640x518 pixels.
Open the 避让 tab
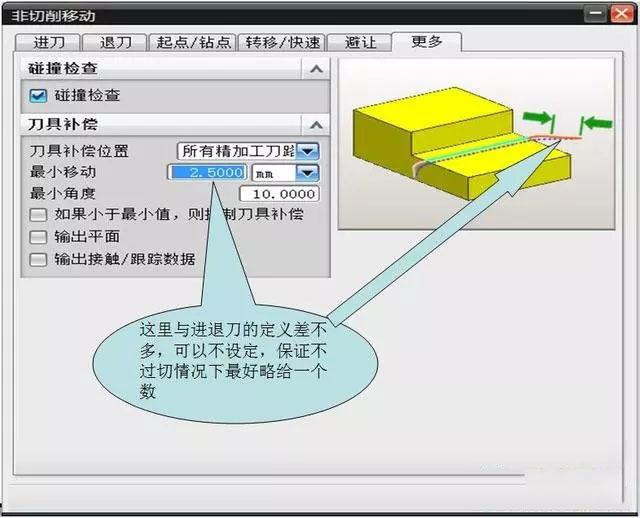pos(361,42)
